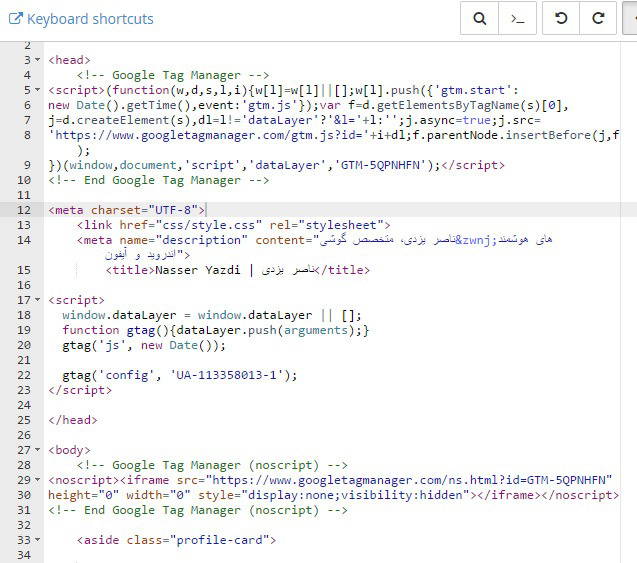Select line number 12 in the gutter
This screenshot has height=563, width=637.
(24, 210)
